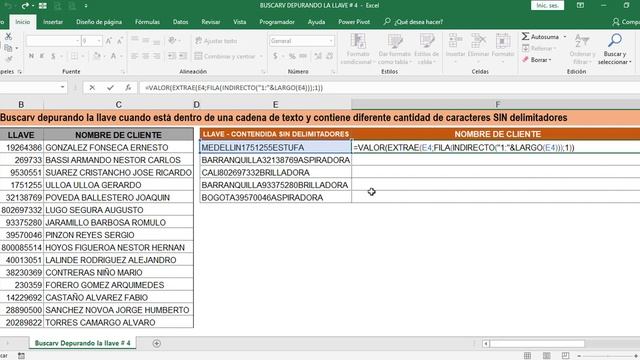The height and width of the screenshot is (360, 640).
Task: Click the accounting number format $ icon
Action: point(275,56)
